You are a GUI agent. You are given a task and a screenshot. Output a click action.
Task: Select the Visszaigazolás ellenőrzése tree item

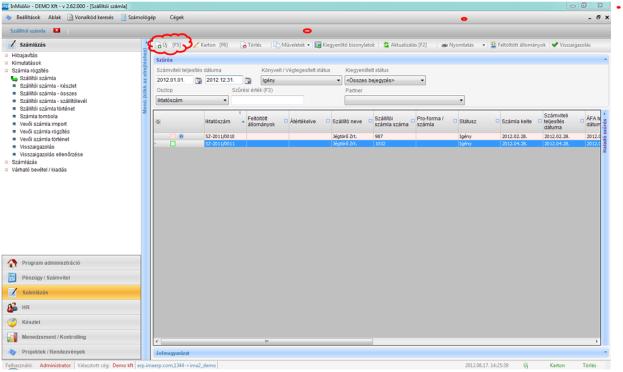coord(51,155)
